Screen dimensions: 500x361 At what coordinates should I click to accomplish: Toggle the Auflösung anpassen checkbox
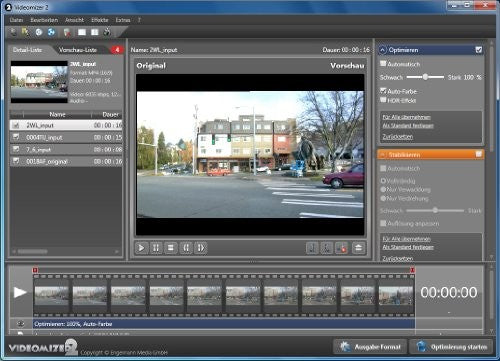click(383, 223)
